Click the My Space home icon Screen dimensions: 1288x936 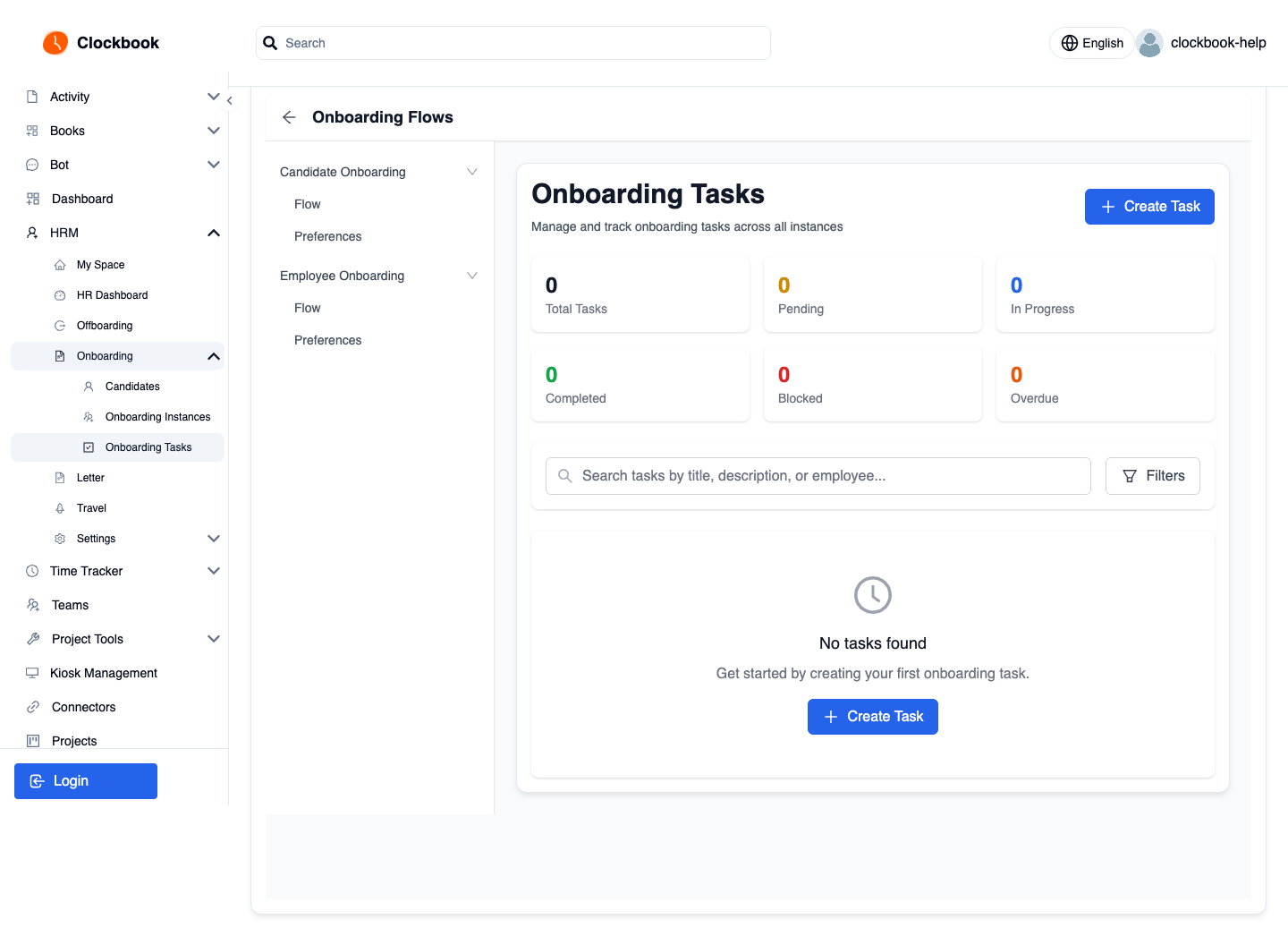[x=60, y=265]
